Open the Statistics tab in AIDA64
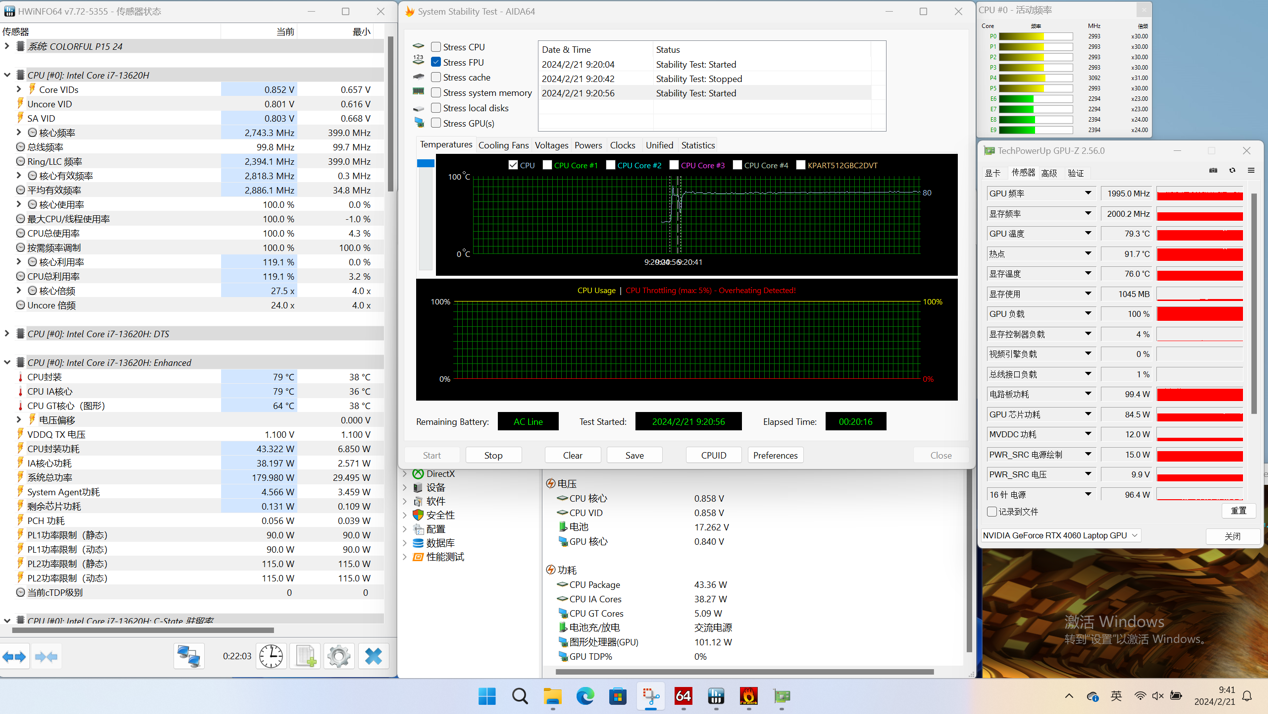1268x714 pixels. coord(698,146)
